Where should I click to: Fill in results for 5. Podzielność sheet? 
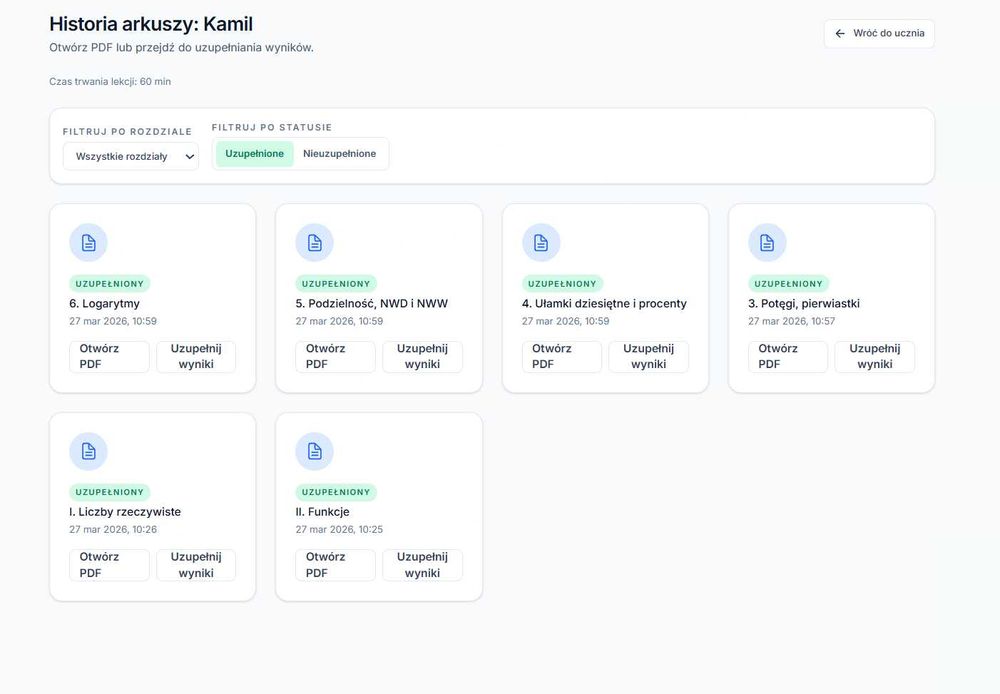click(x=422, y=357)
